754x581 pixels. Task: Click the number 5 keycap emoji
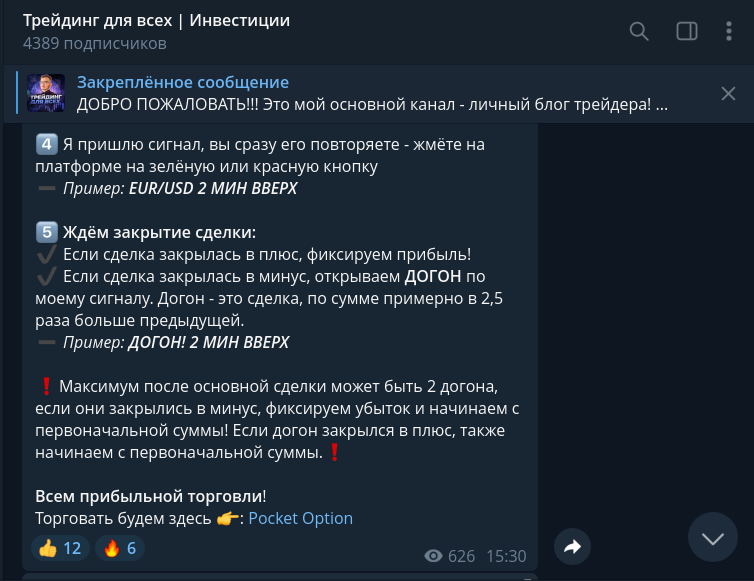point(45,232)
